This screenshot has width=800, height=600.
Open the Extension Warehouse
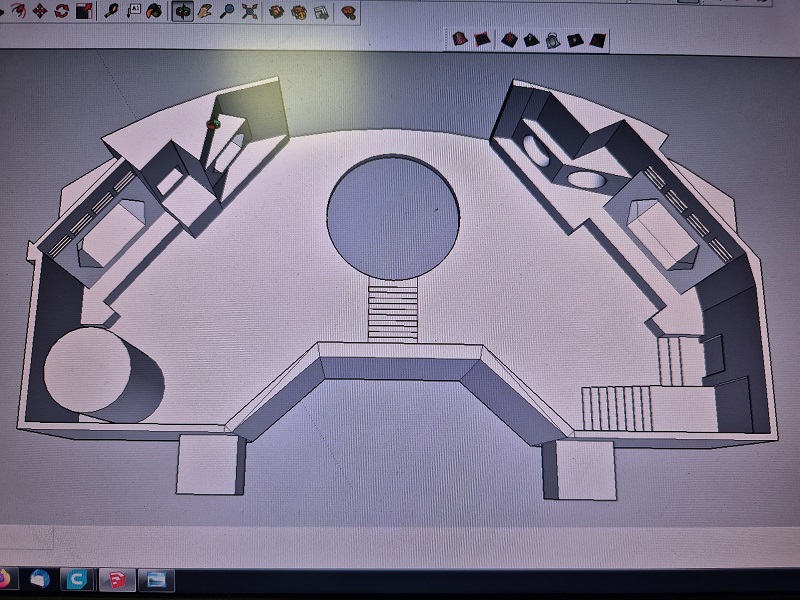tap(298, 11)
